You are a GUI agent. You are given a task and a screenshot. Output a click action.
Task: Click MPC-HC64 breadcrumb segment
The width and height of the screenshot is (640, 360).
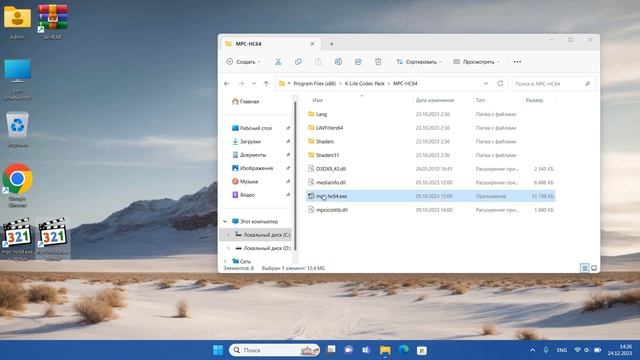[405, 83]
